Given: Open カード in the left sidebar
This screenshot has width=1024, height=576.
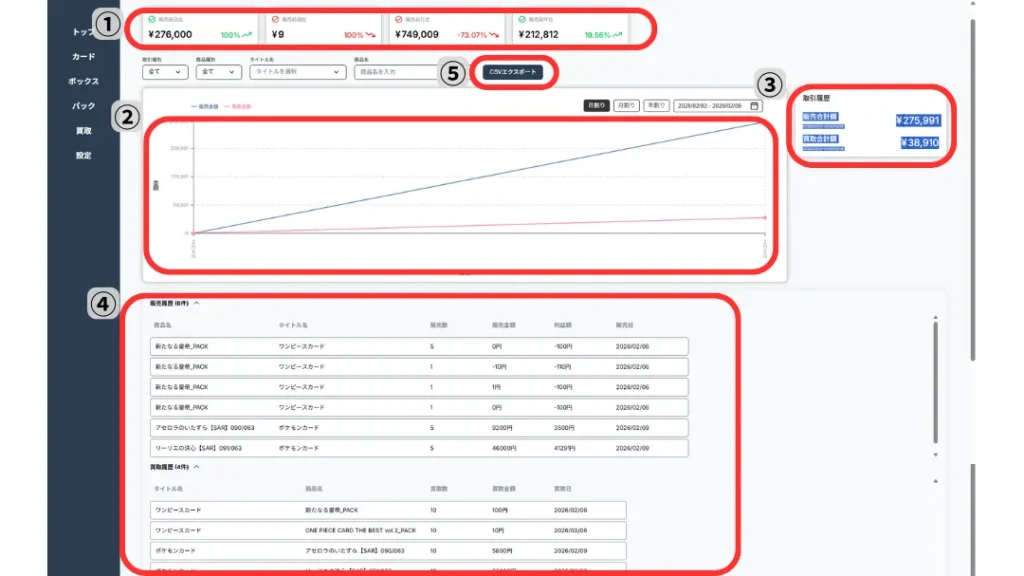Looking at the screenshot, I should pos(84,57).
